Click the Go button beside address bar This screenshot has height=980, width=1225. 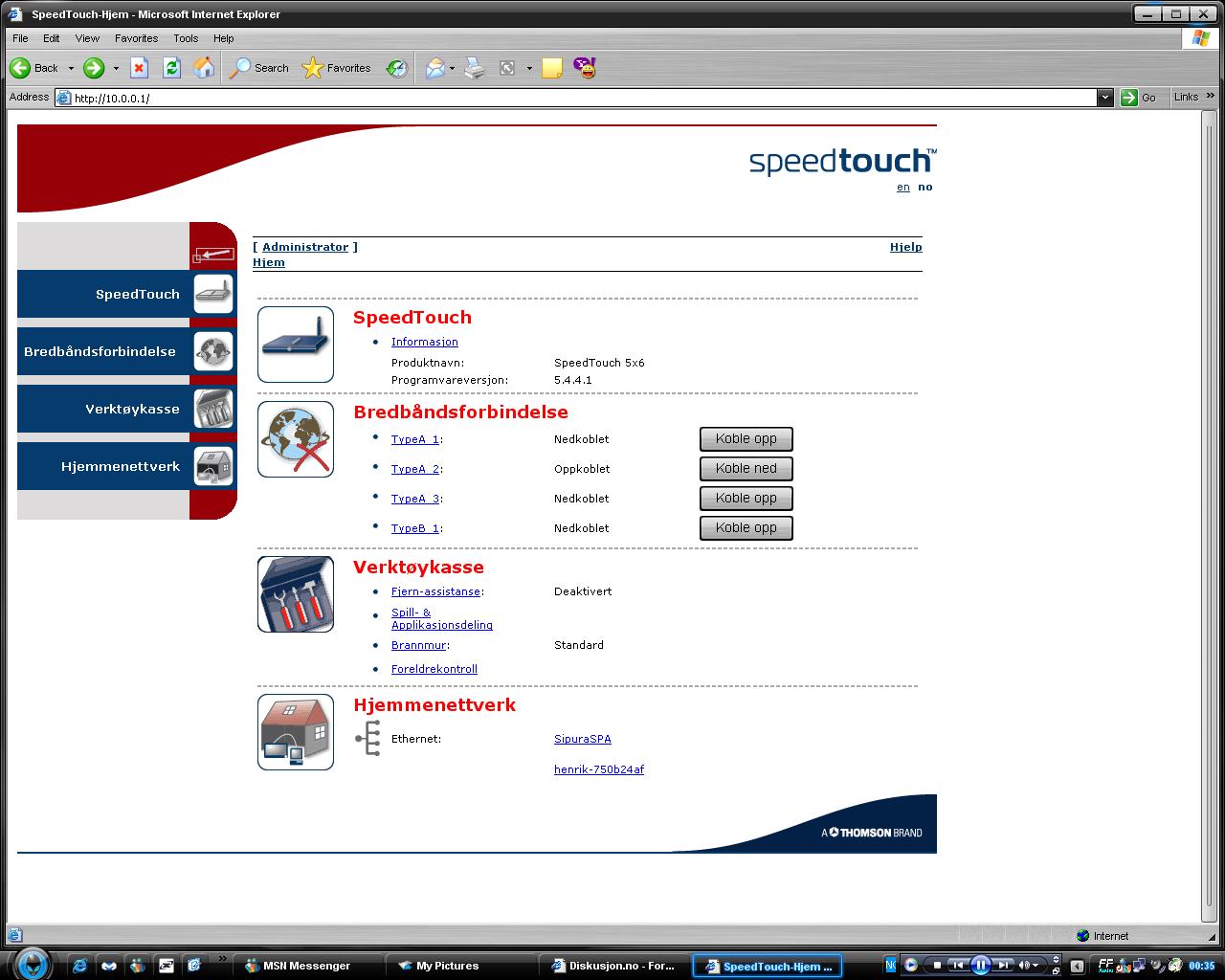tap(1139, 98)
